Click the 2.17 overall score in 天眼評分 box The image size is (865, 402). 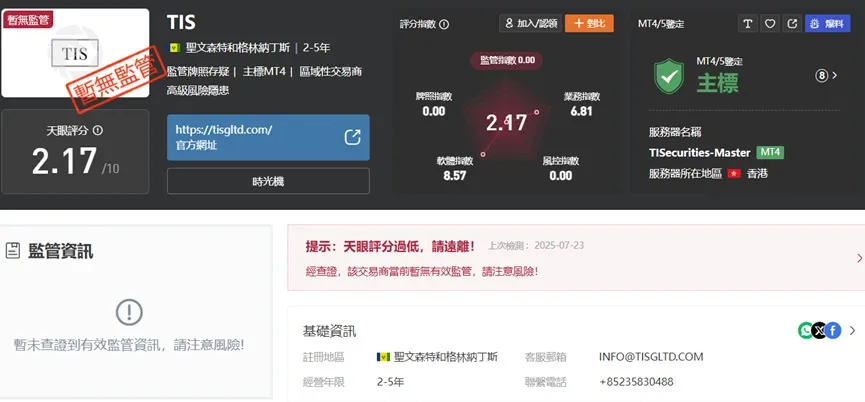(65, 162)
